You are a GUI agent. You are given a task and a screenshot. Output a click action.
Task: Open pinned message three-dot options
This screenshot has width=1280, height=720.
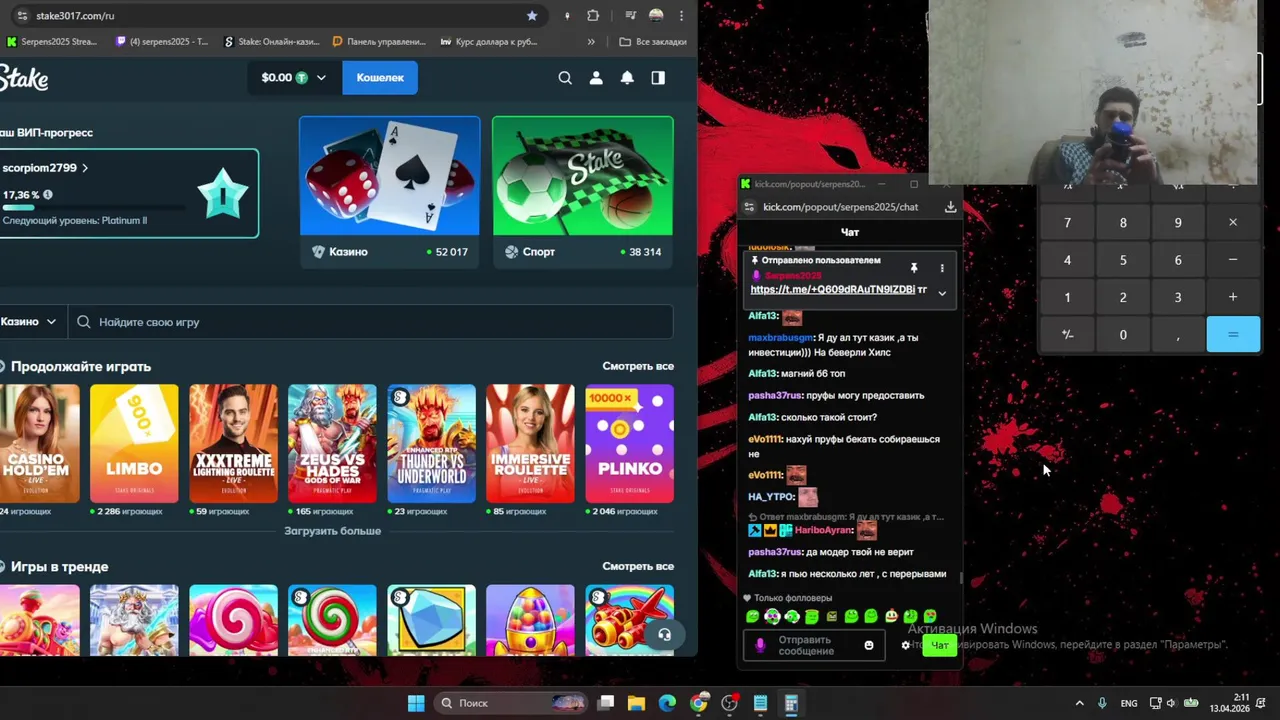point(941,268)
